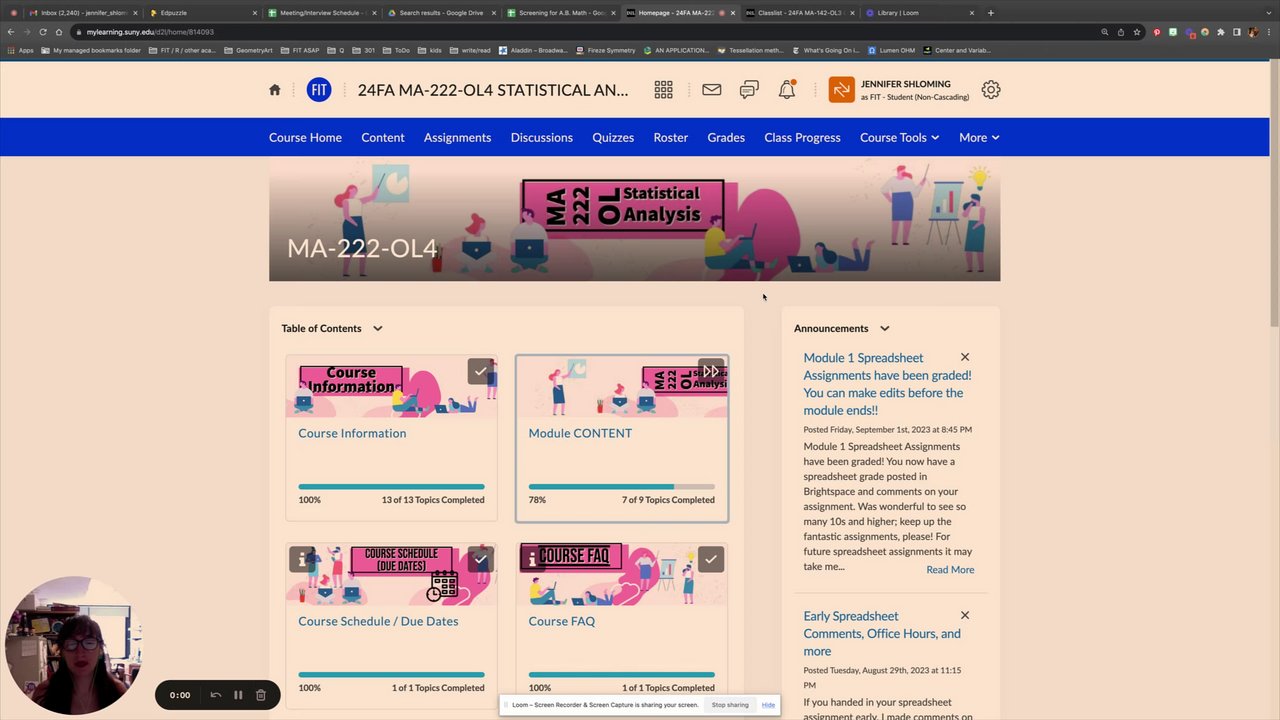Open Assignments in the navbar
Image resolution: width=1280 pixels, height=720 pixels.
457,137
